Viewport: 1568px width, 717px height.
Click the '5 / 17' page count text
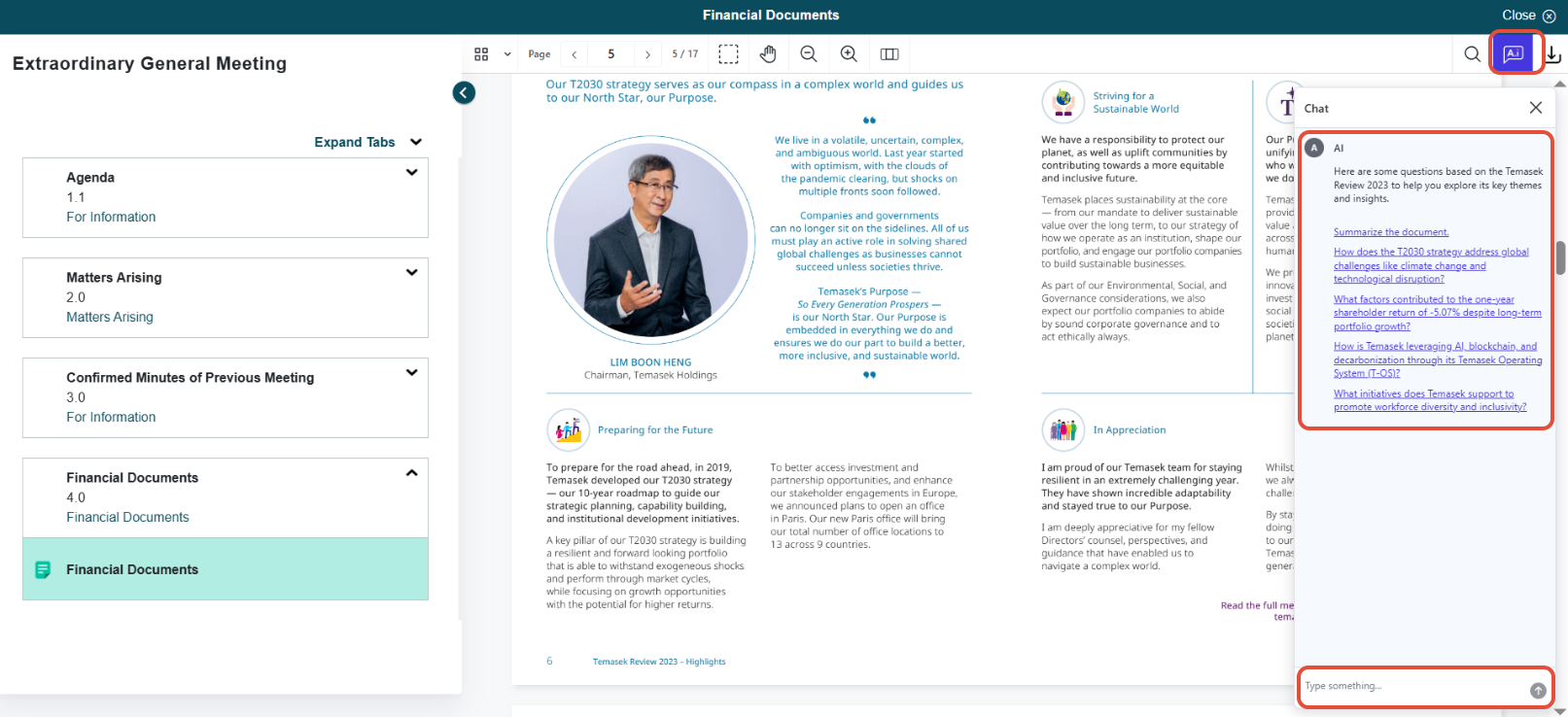click(685, 54)
